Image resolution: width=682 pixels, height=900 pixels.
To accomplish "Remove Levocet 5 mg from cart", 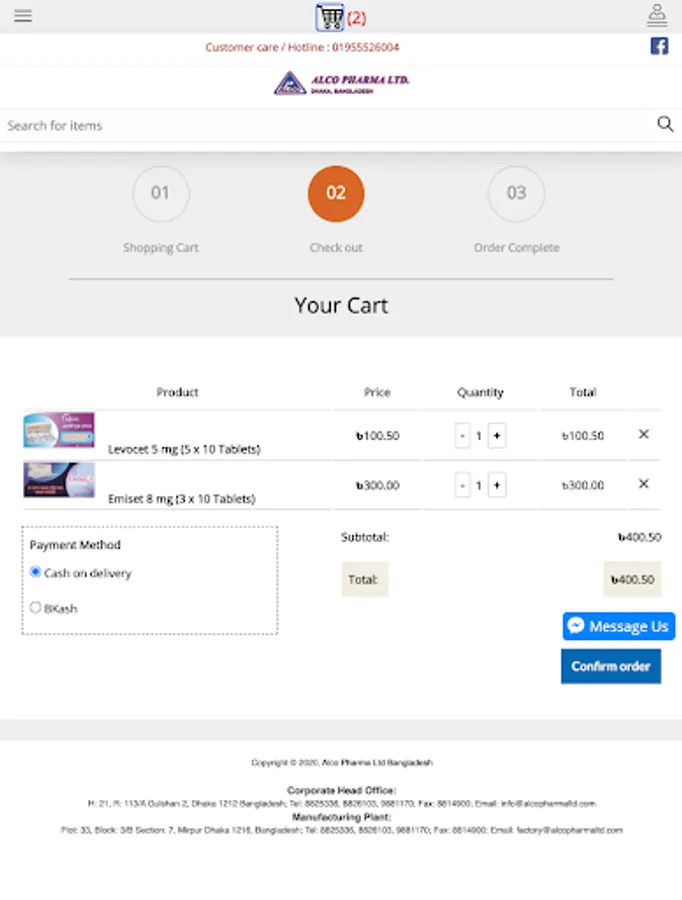I will coord(644,434).
